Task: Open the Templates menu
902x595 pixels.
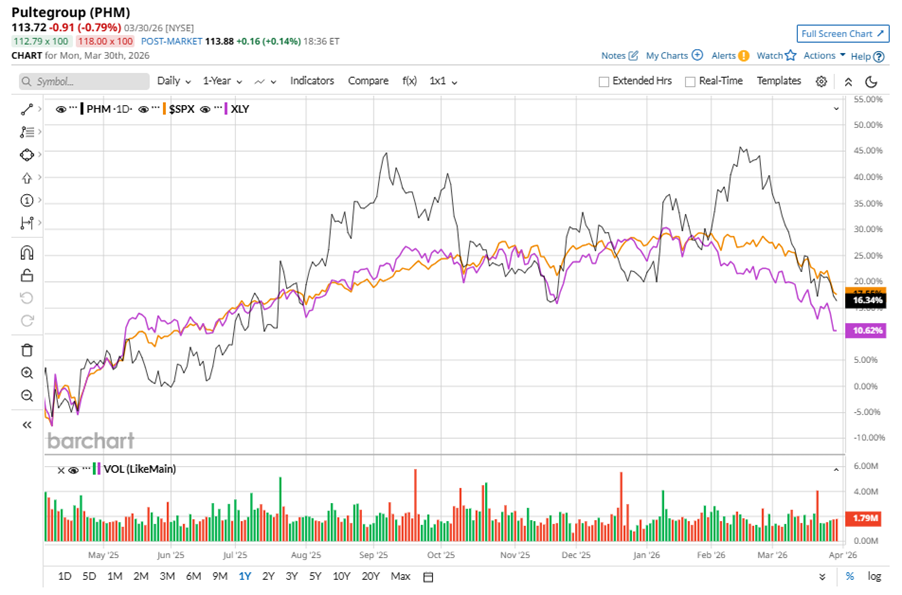Action: [x=779, y=81]
